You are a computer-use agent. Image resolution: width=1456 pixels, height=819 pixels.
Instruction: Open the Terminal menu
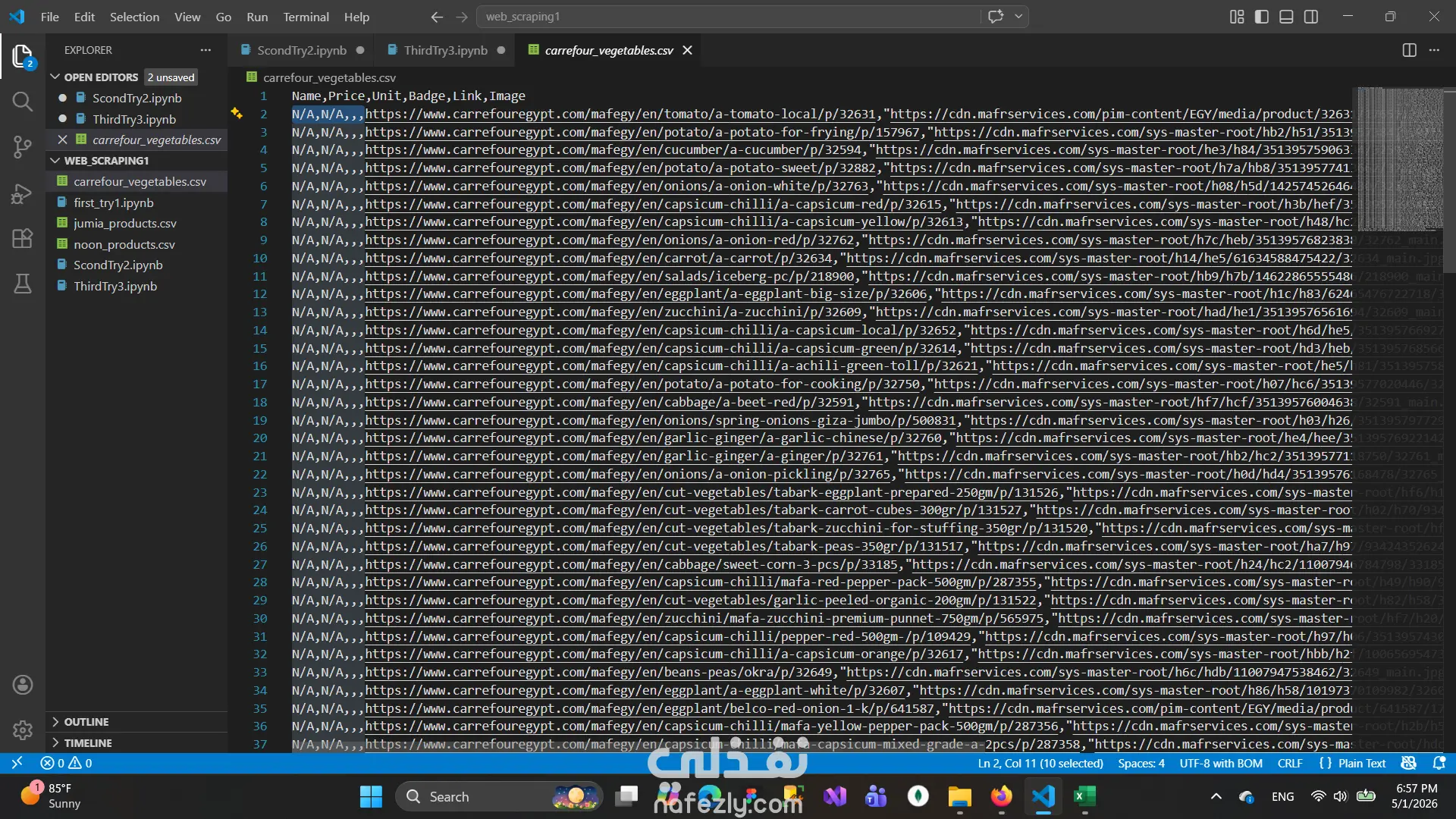(x=306, y=17)
